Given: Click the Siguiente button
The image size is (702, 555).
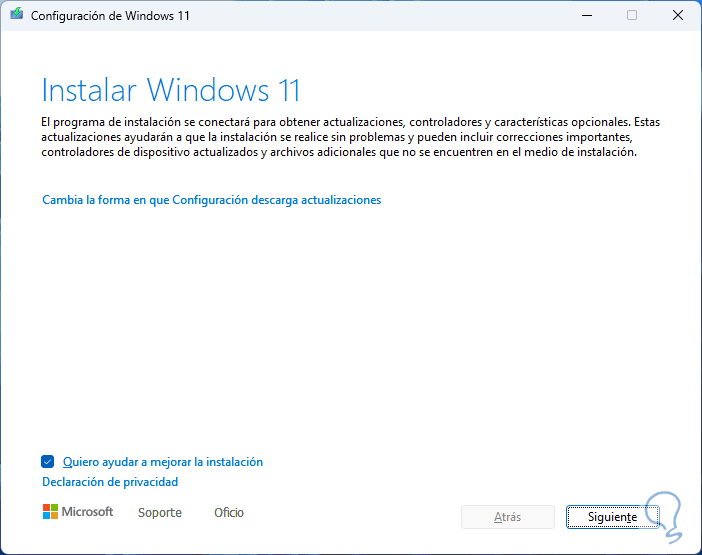Looking at the screenshot, I should click(612, 517).
